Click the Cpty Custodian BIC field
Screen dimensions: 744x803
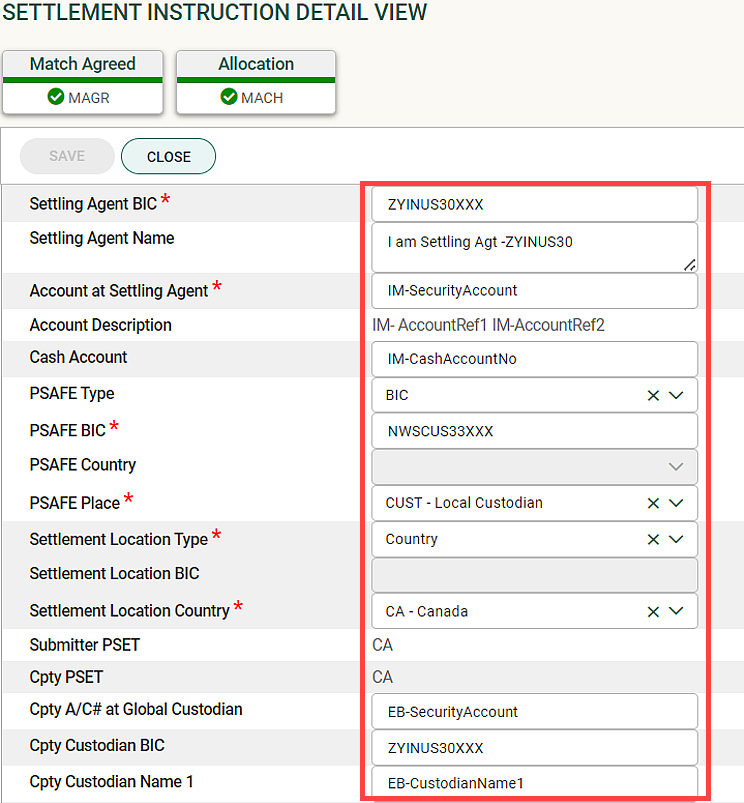pyautogui.click(x=535, y=748)
